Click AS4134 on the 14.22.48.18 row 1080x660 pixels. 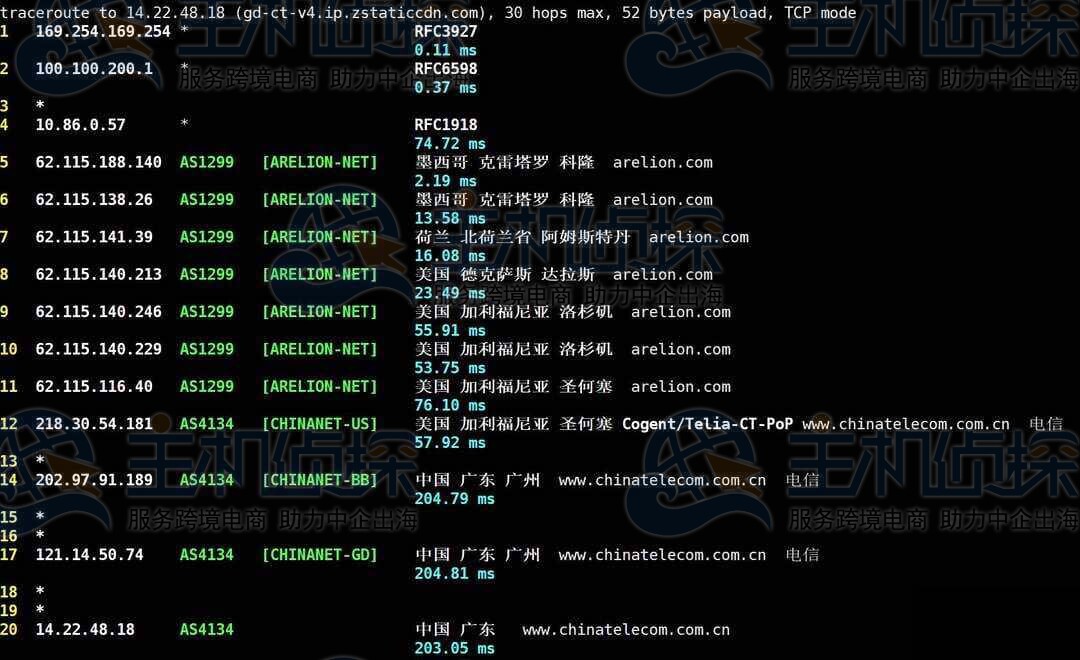(207, 629)
